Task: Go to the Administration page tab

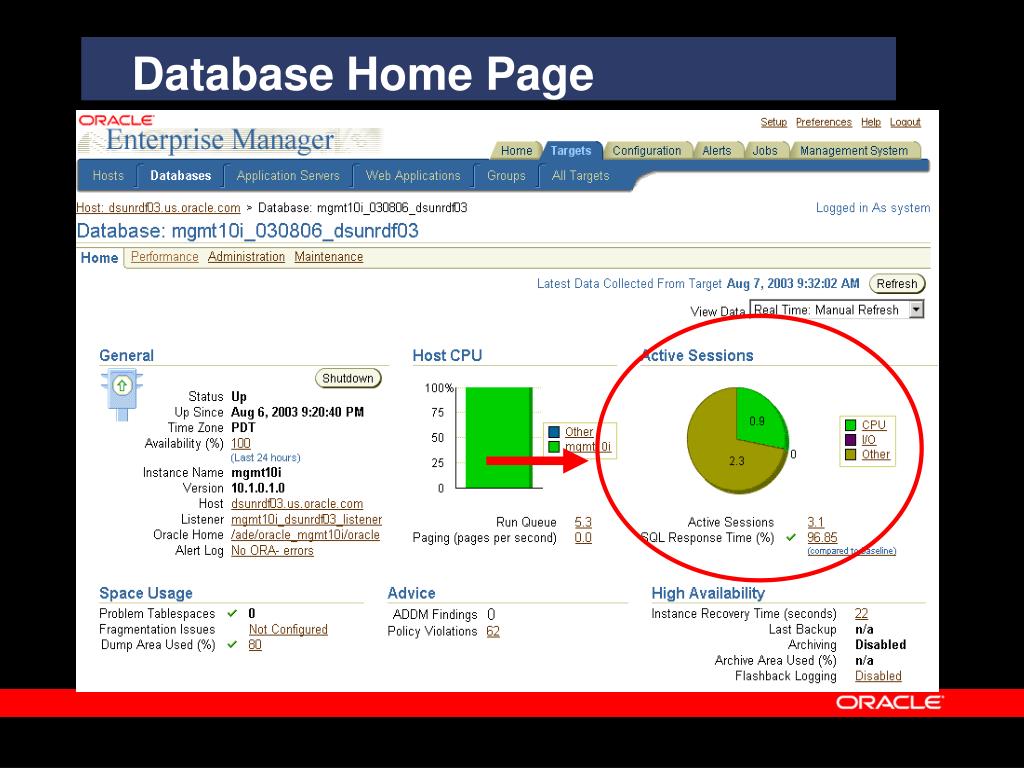Action: coord(246,257)
